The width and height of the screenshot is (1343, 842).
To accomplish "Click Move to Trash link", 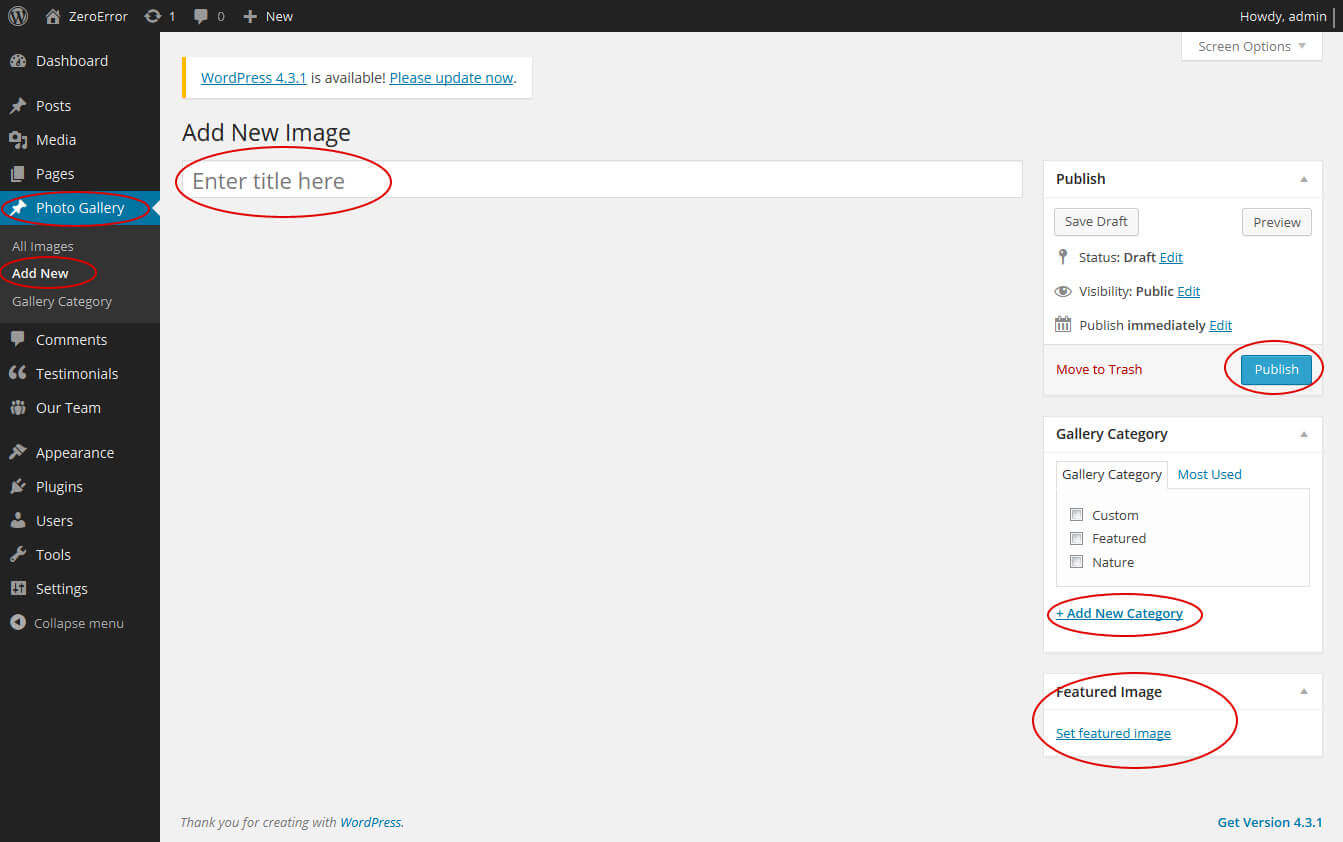I will click(x=1099, y=370).
